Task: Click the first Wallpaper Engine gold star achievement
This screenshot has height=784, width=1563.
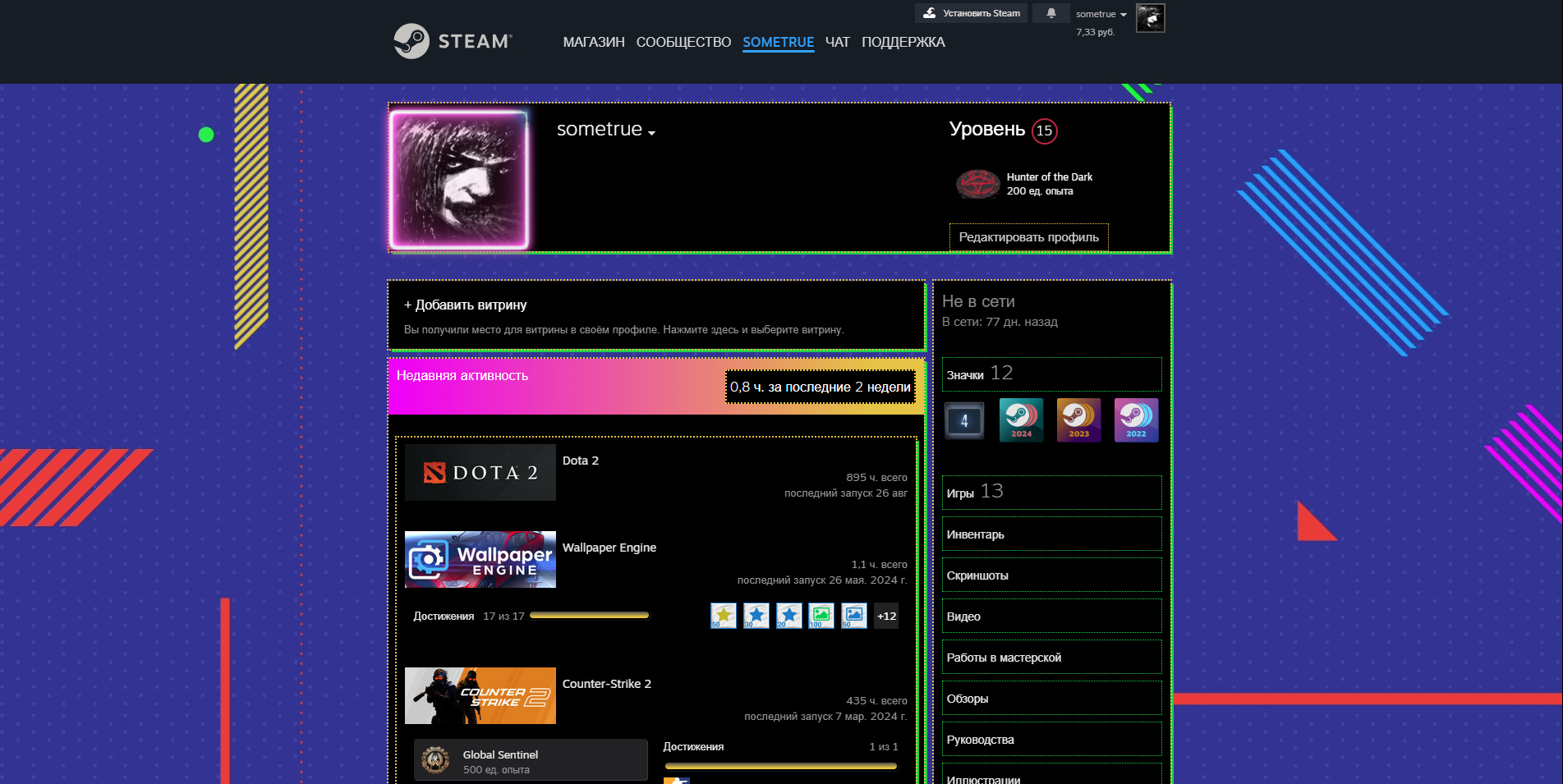Action: tap(724, 616)
